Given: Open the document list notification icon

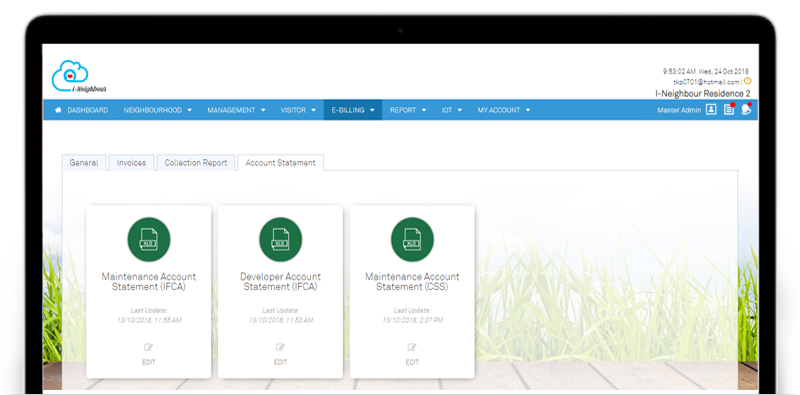Looking at the screenshot, I should 729,109.
